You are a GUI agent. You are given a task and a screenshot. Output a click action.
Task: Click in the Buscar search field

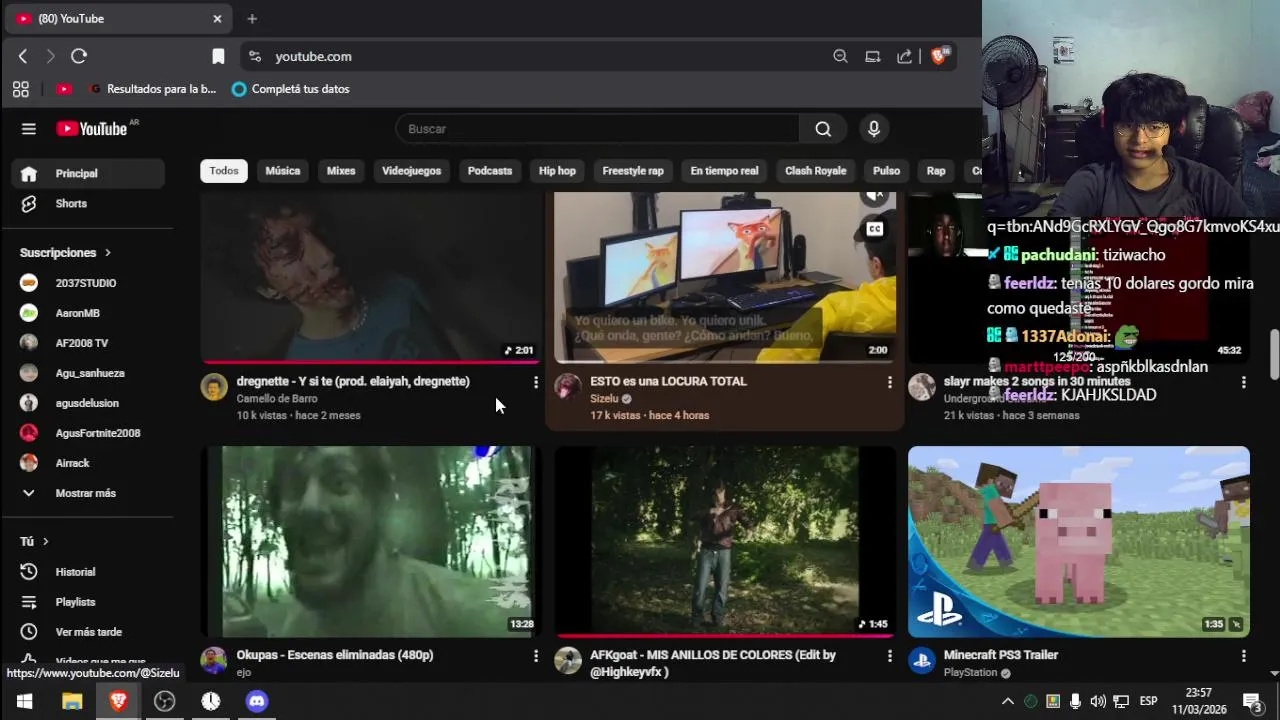point(598,129)
